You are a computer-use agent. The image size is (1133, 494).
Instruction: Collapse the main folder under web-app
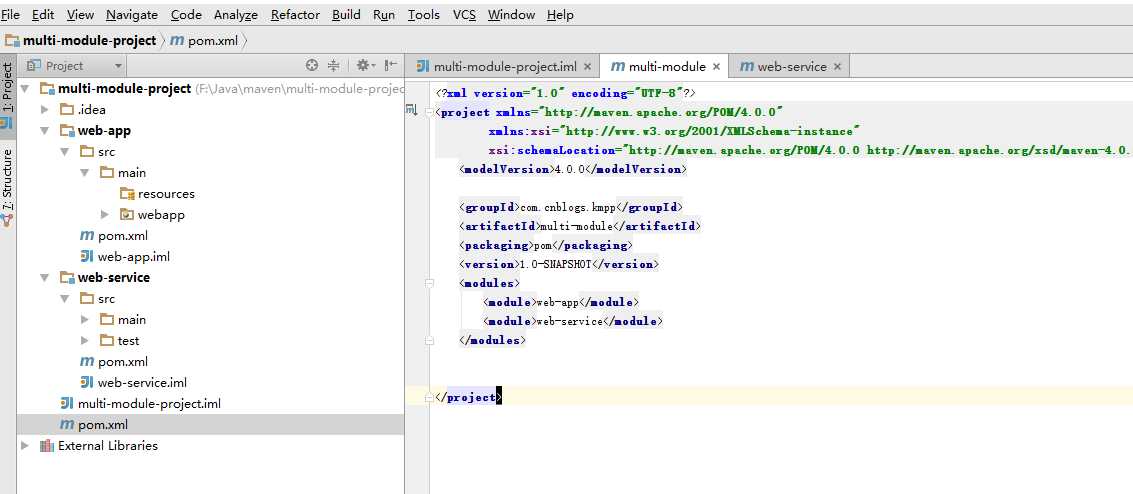point(85,173)
